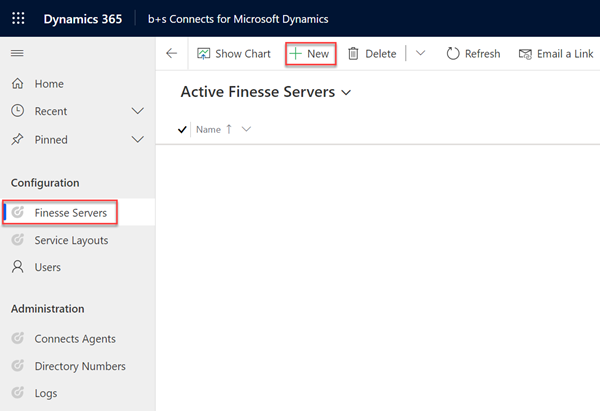Expand the Recent section chevron
600x411 pixels.
(138, 111)
